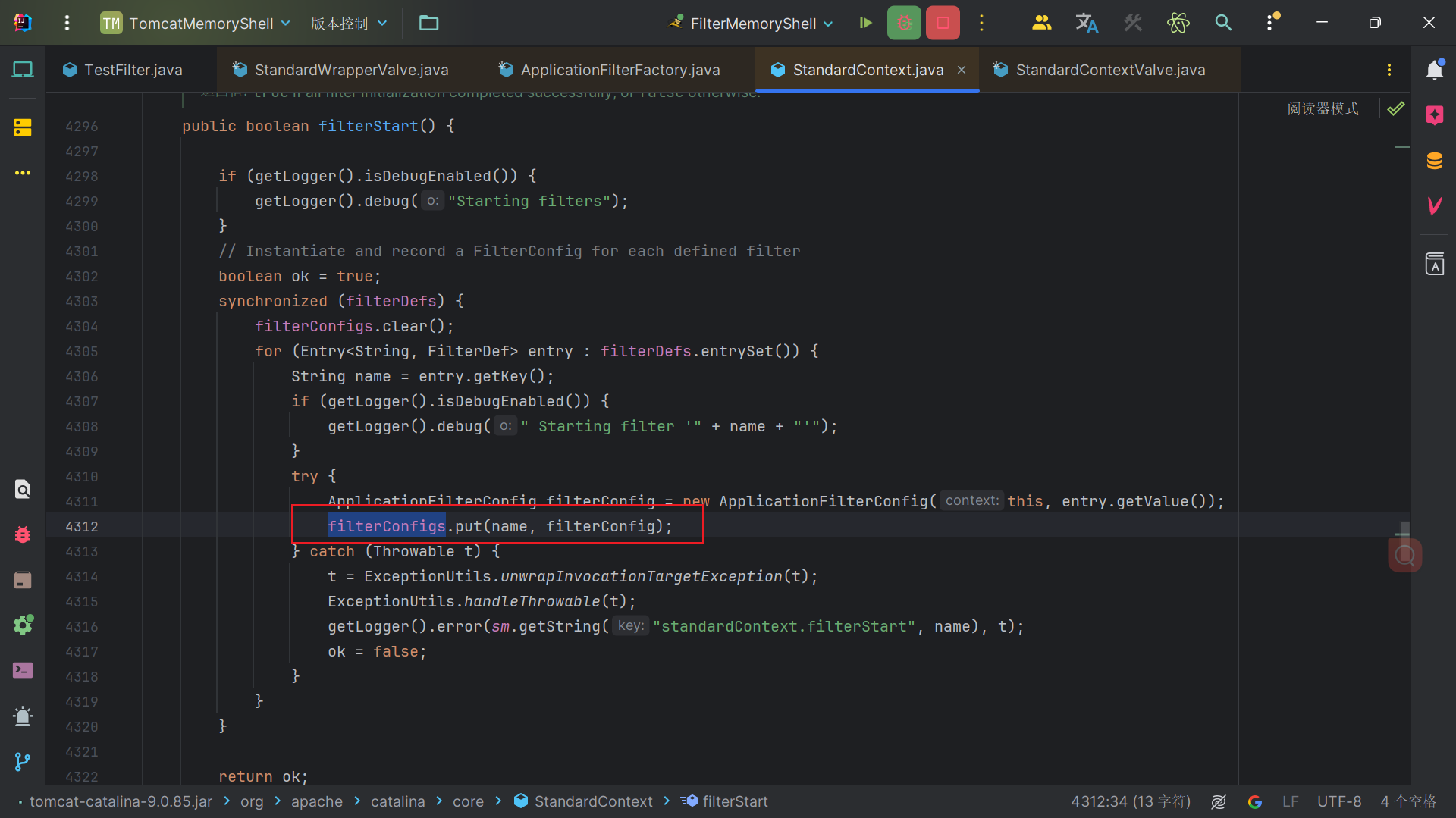Click the green inspection checkmark
The height and width of the screenshot is (818, 1456).
[1395, 108]
